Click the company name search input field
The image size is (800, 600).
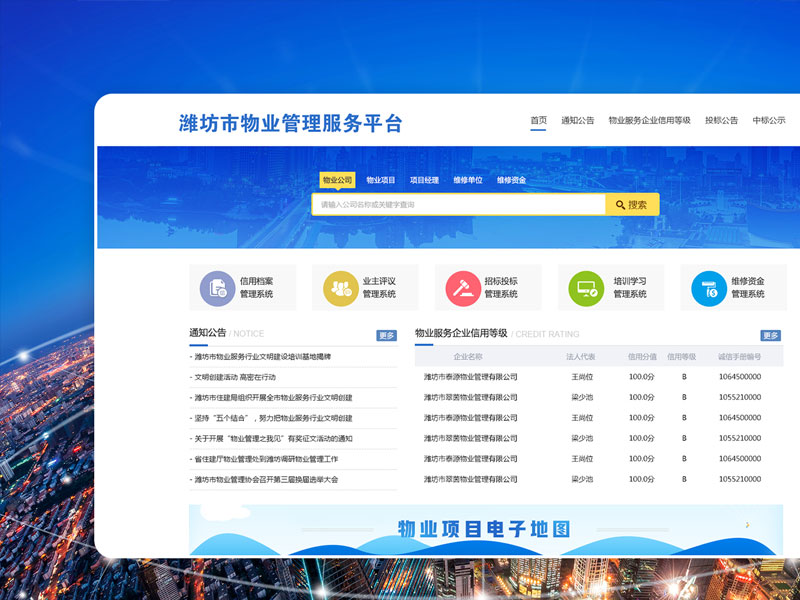coord(459,205)
